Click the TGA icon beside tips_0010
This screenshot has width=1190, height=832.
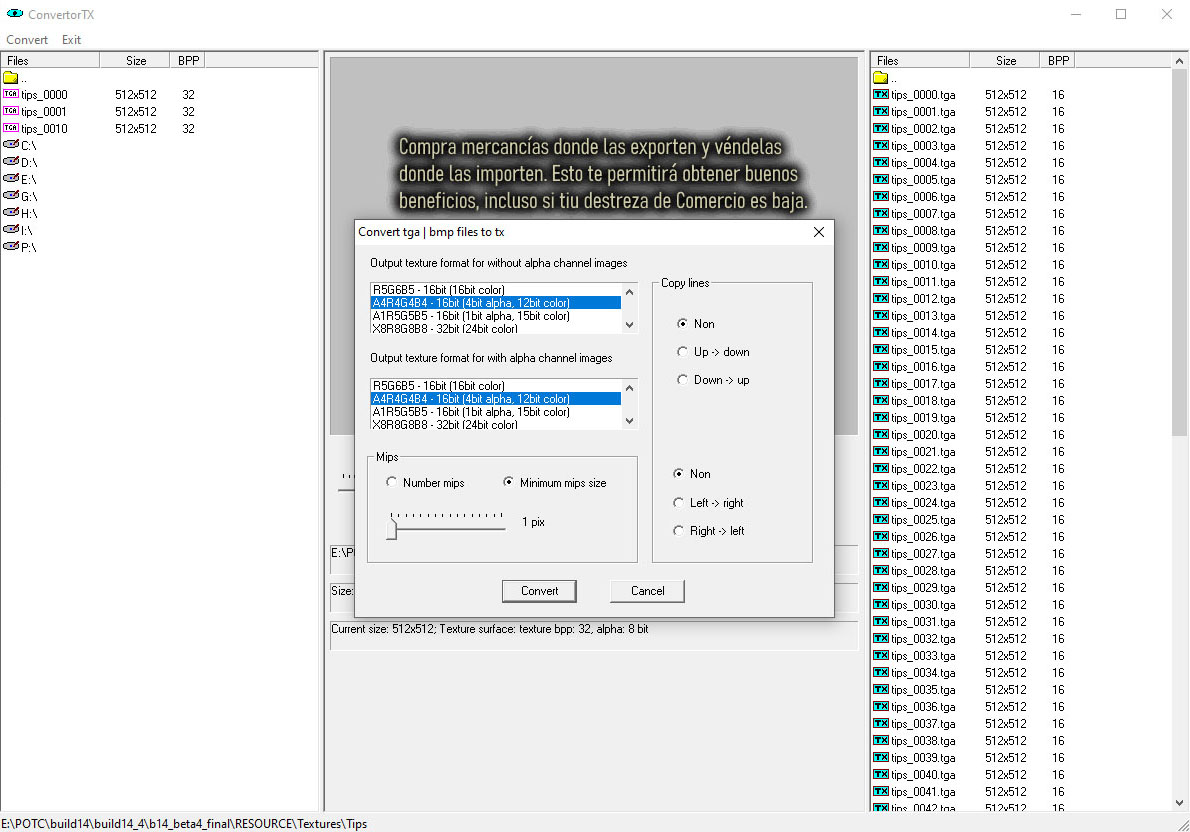coord(11,128)
